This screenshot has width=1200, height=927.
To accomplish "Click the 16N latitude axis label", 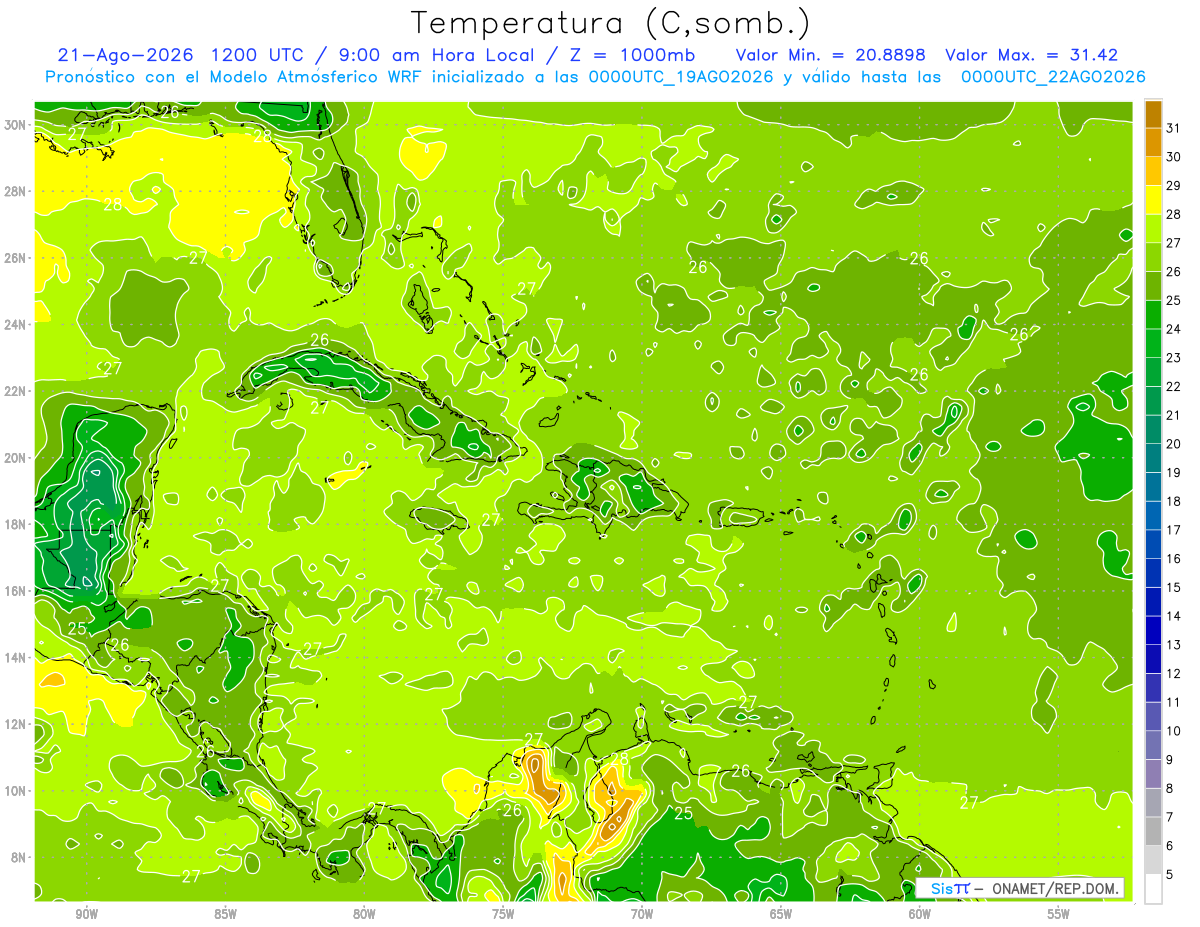I will [x=17, y=591].
